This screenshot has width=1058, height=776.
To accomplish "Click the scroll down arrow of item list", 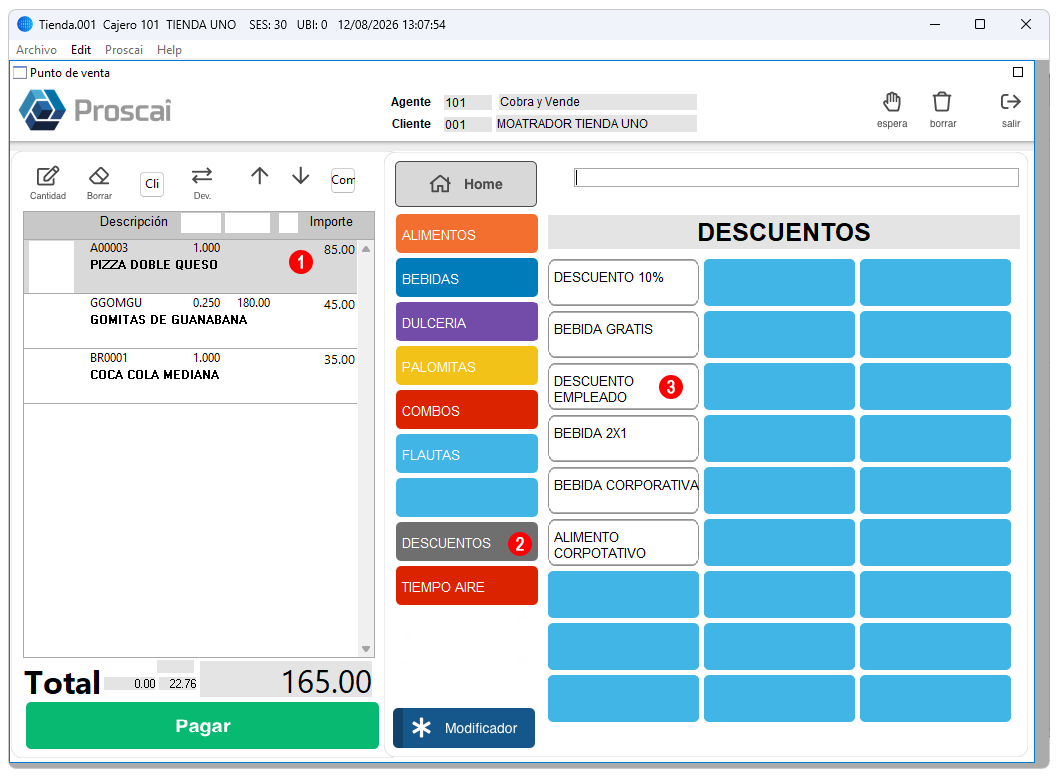I will point(366,648).
